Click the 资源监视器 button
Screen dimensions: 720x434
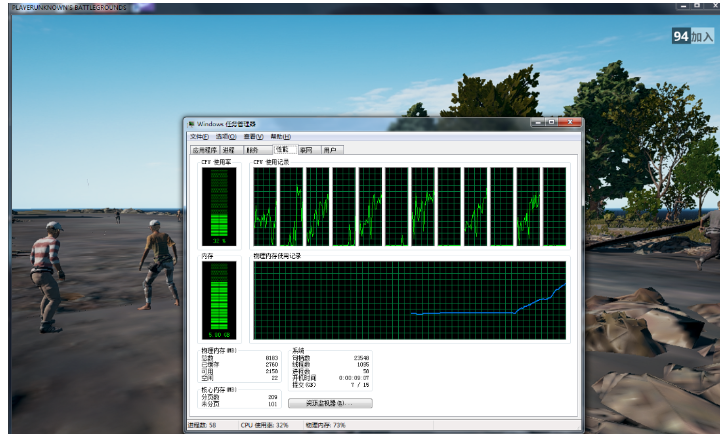pos(330,403)
